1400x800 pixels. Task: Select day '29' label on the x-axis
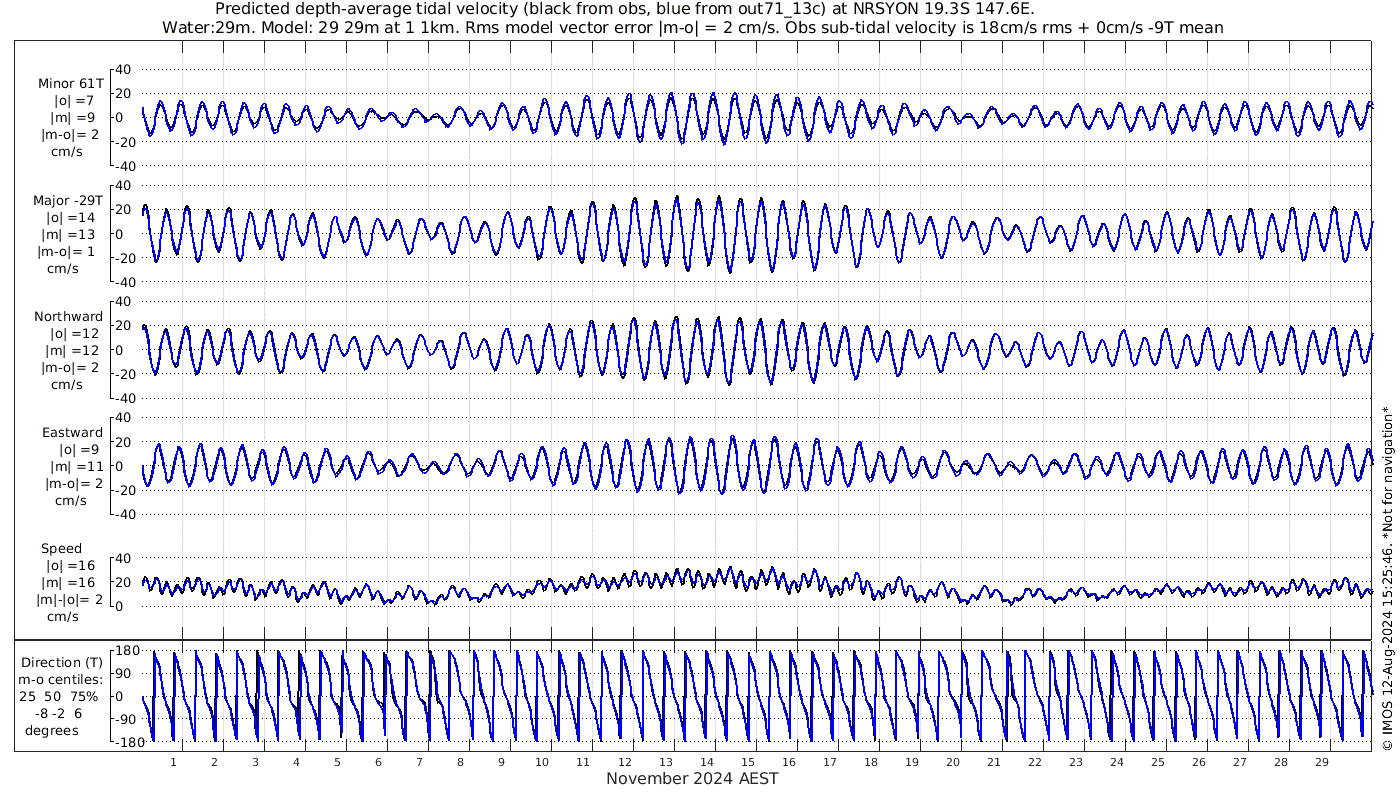1321,762
